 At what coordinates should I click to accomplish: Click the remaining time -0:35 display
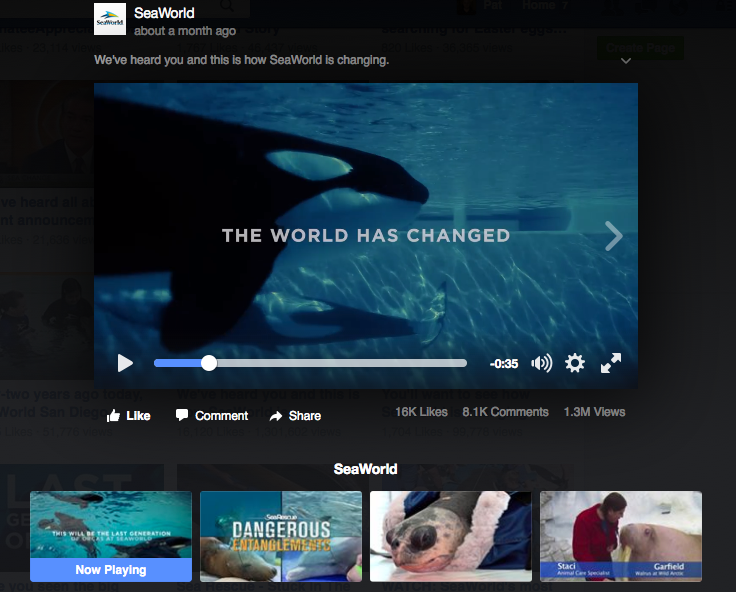click(x=504, y=364)
